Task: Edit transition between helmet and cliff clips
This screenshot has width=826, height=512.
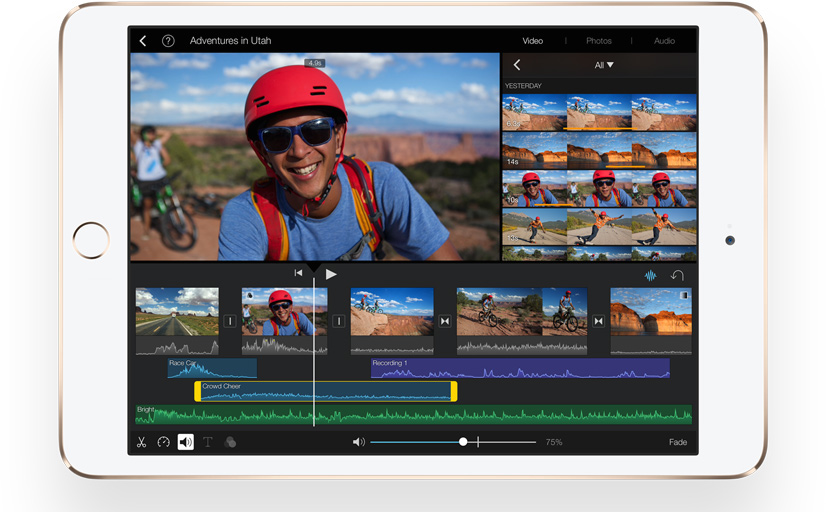Action: coord(339,321)
